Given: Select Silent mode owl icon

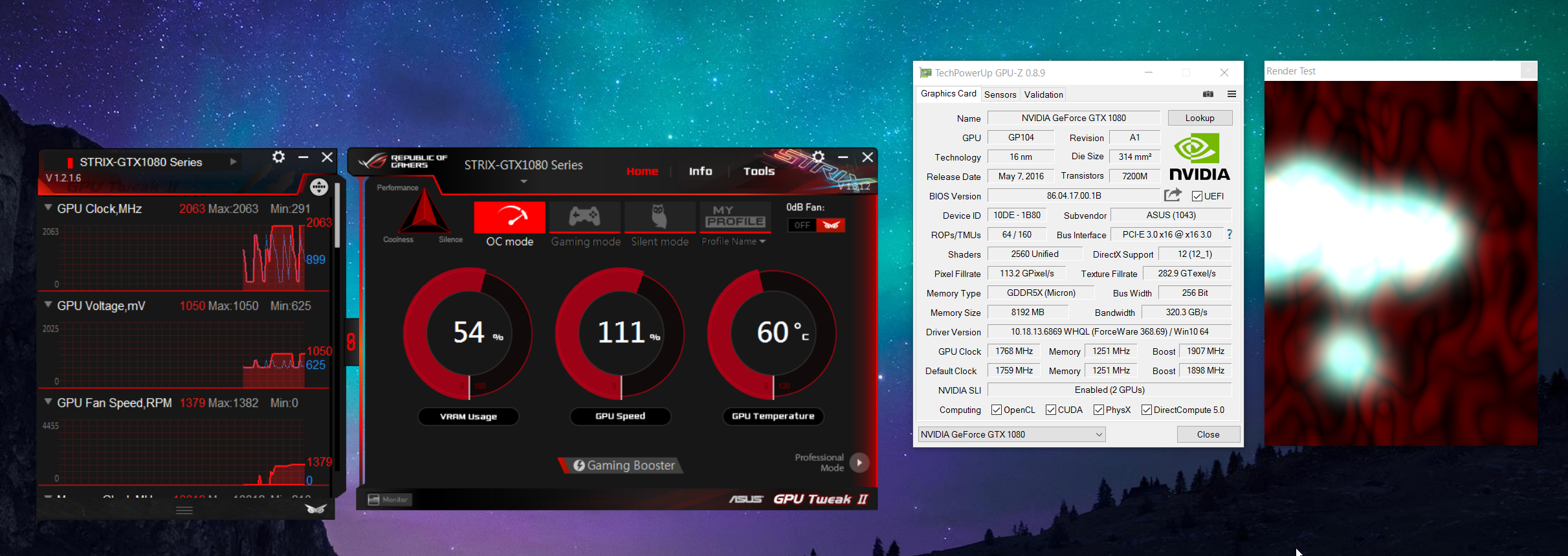Looking at the screenshot, I should [x=659, y=217].
